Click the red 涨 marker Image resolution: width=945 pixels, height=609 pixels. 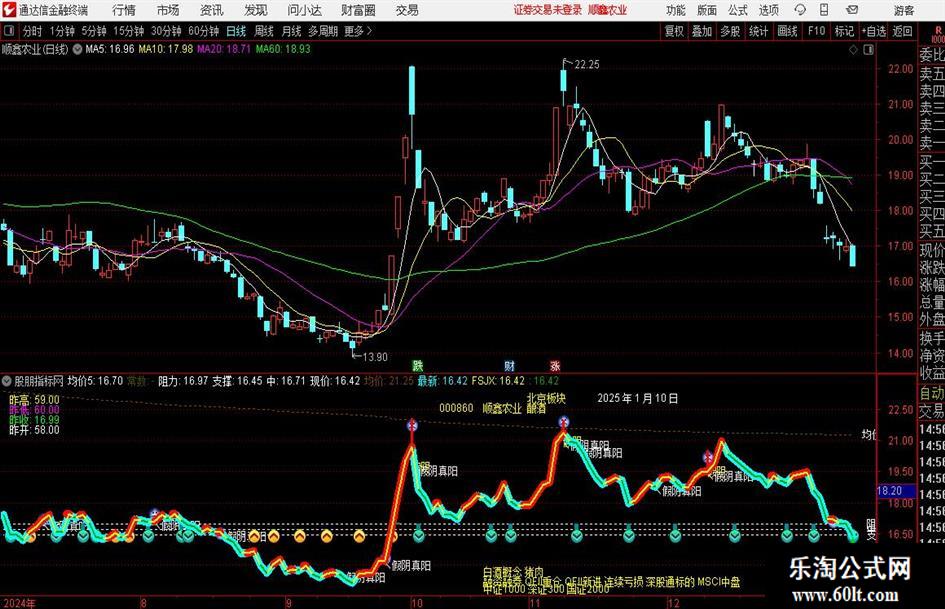tap(555, 365)
